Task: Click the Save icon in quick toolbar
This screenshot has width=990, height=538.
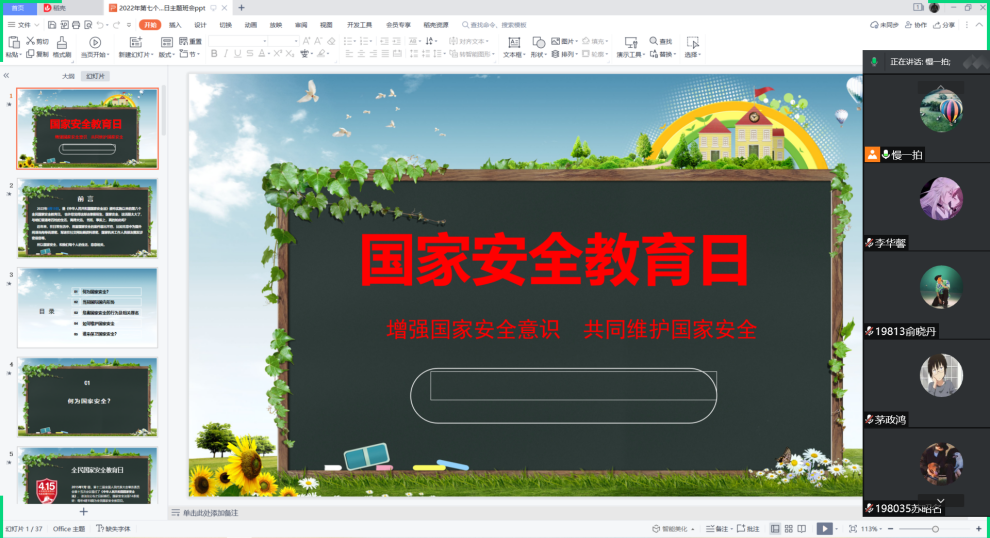Action: click(x=51, y=23)
